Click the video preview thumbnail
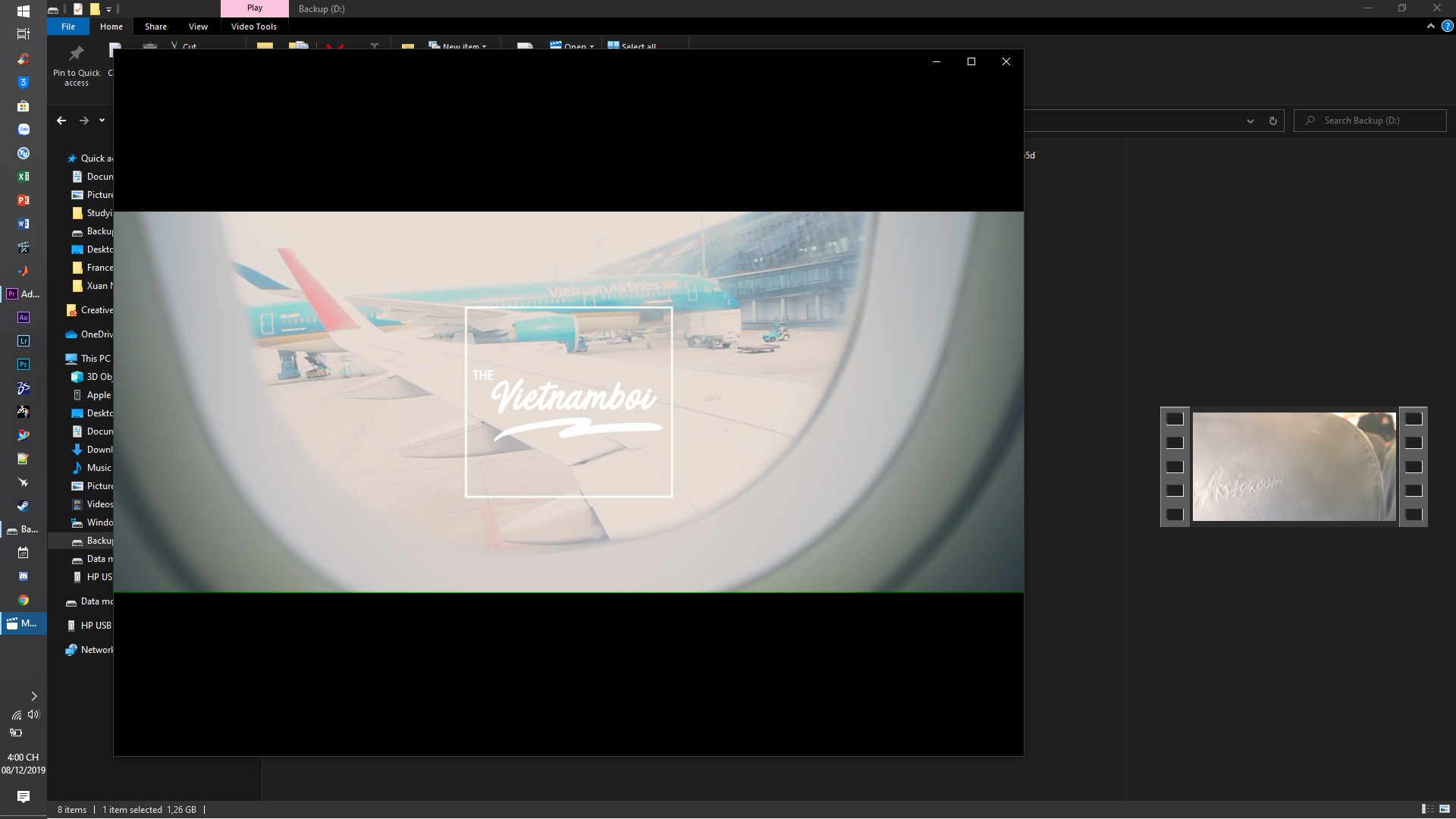Image resolution: width=1456 pixels, height=819 pixels. pyautogui.click(x=1294, y=466)
